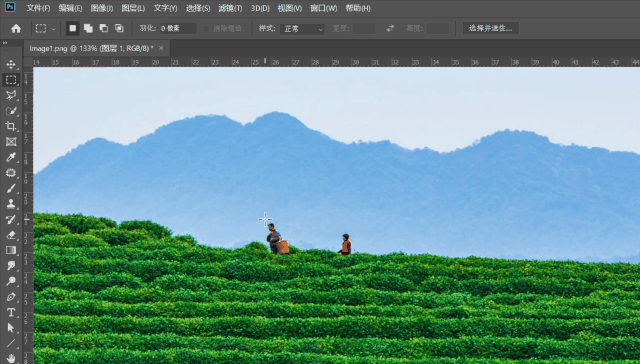
Task: Select the Frame tool
Action: coord(11,142)
